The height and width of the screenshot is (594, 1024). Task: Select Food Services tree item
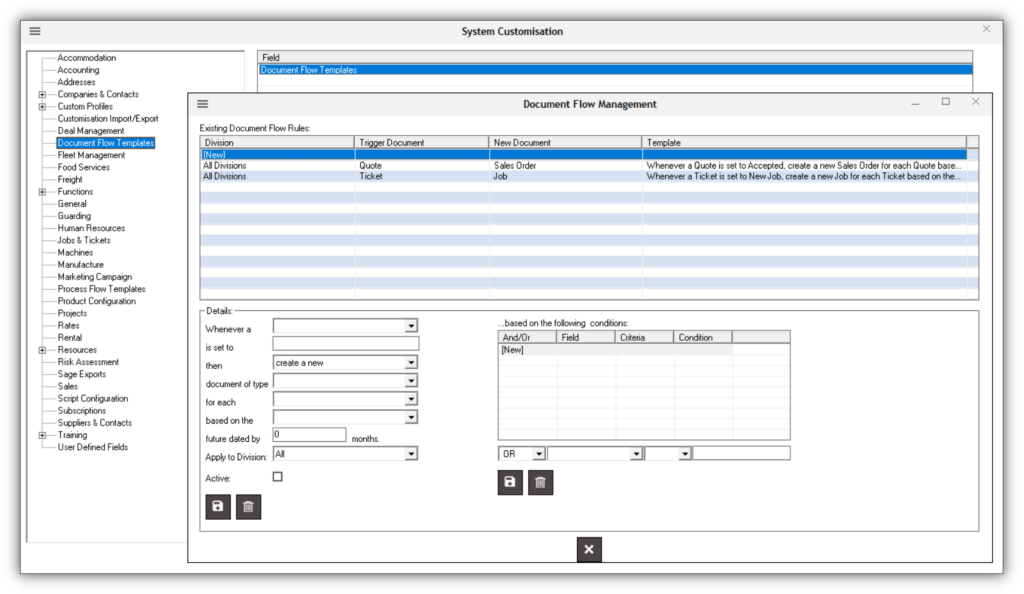(84, 167)
